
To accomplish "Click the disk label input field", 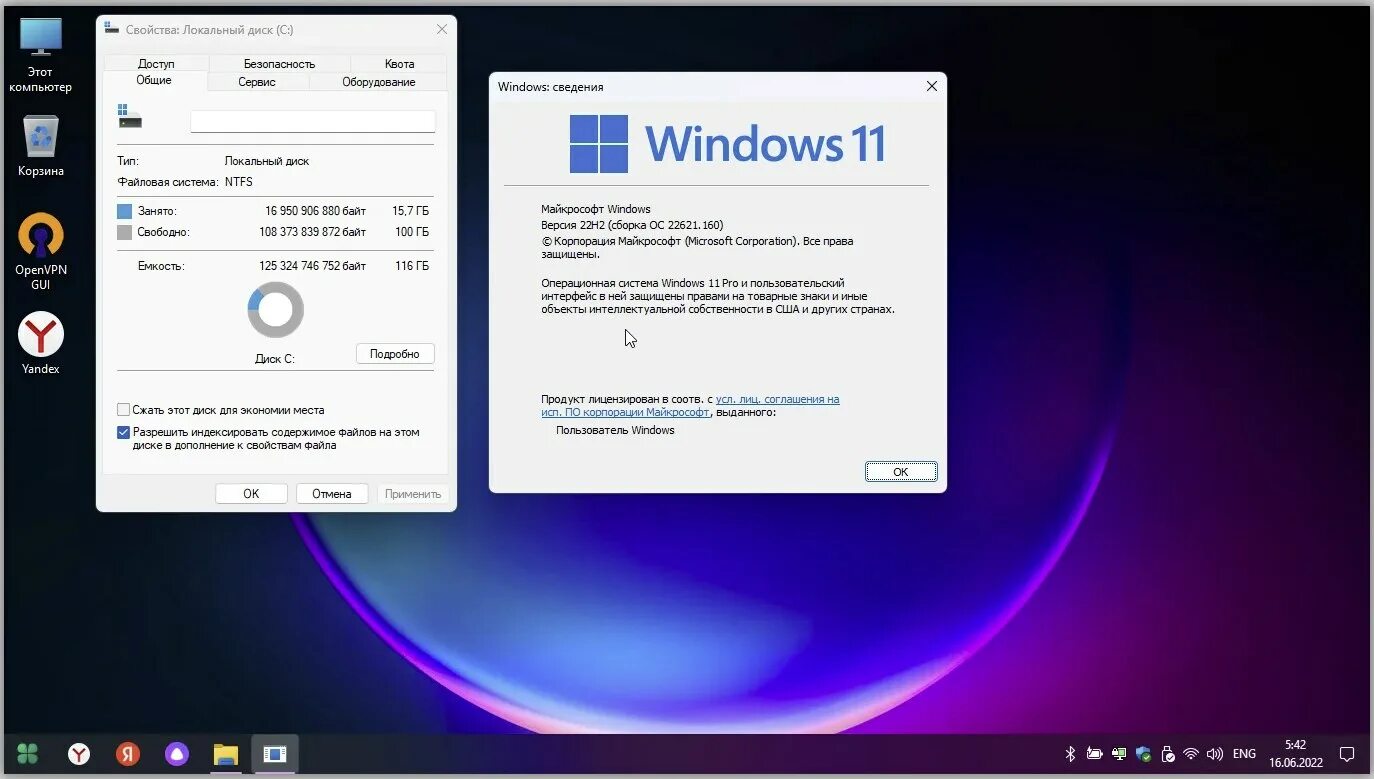I will tap(313, 121).
